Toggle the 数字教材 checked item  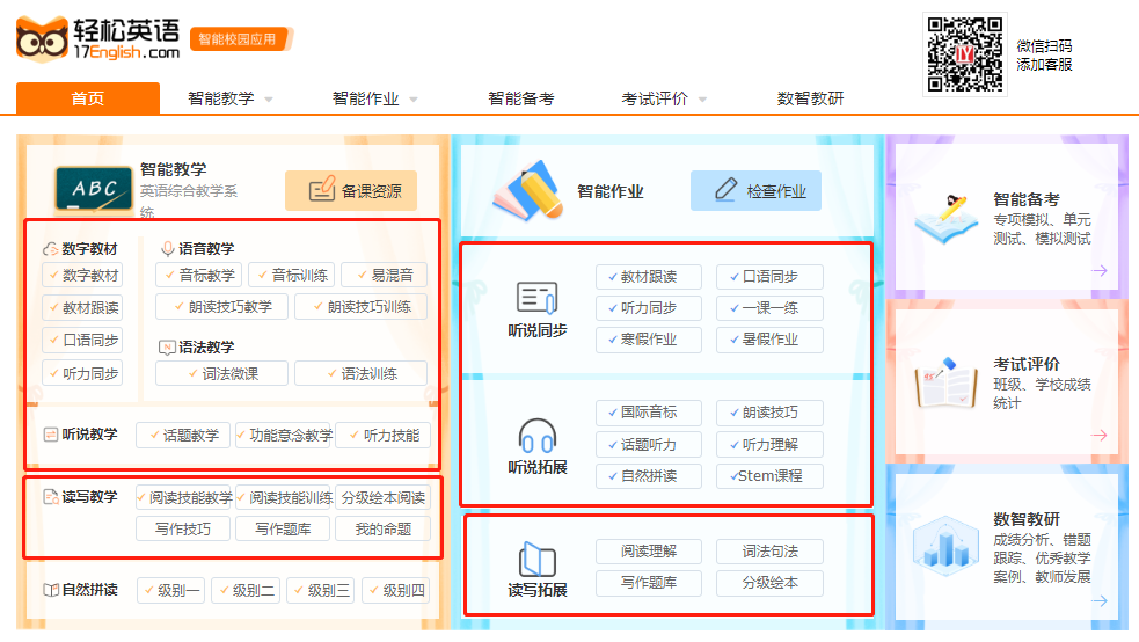(82, 275)
